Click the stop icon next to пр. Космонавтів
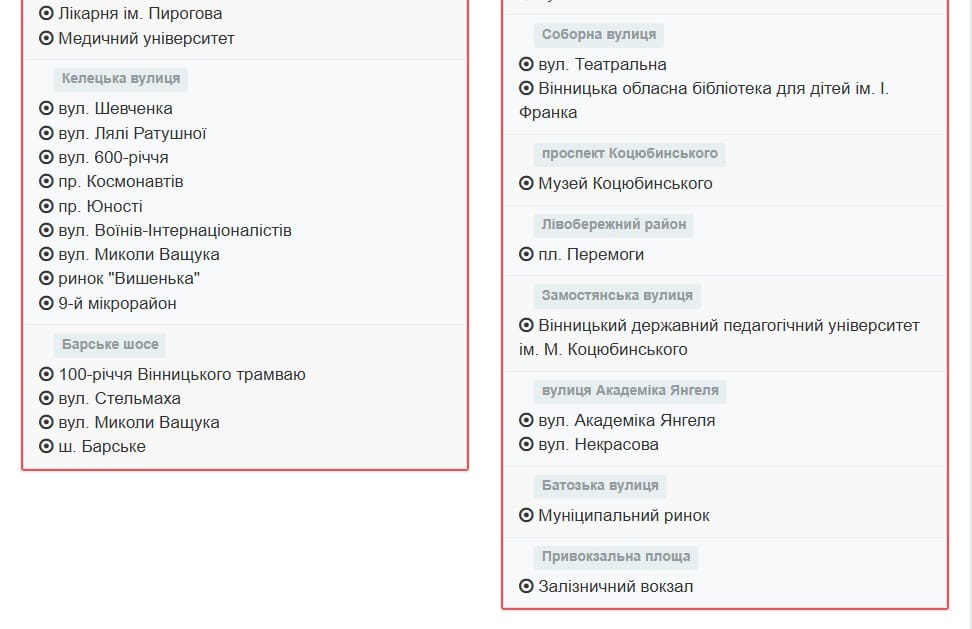This screenshot has width=972, height=629. tap(46, 182)
